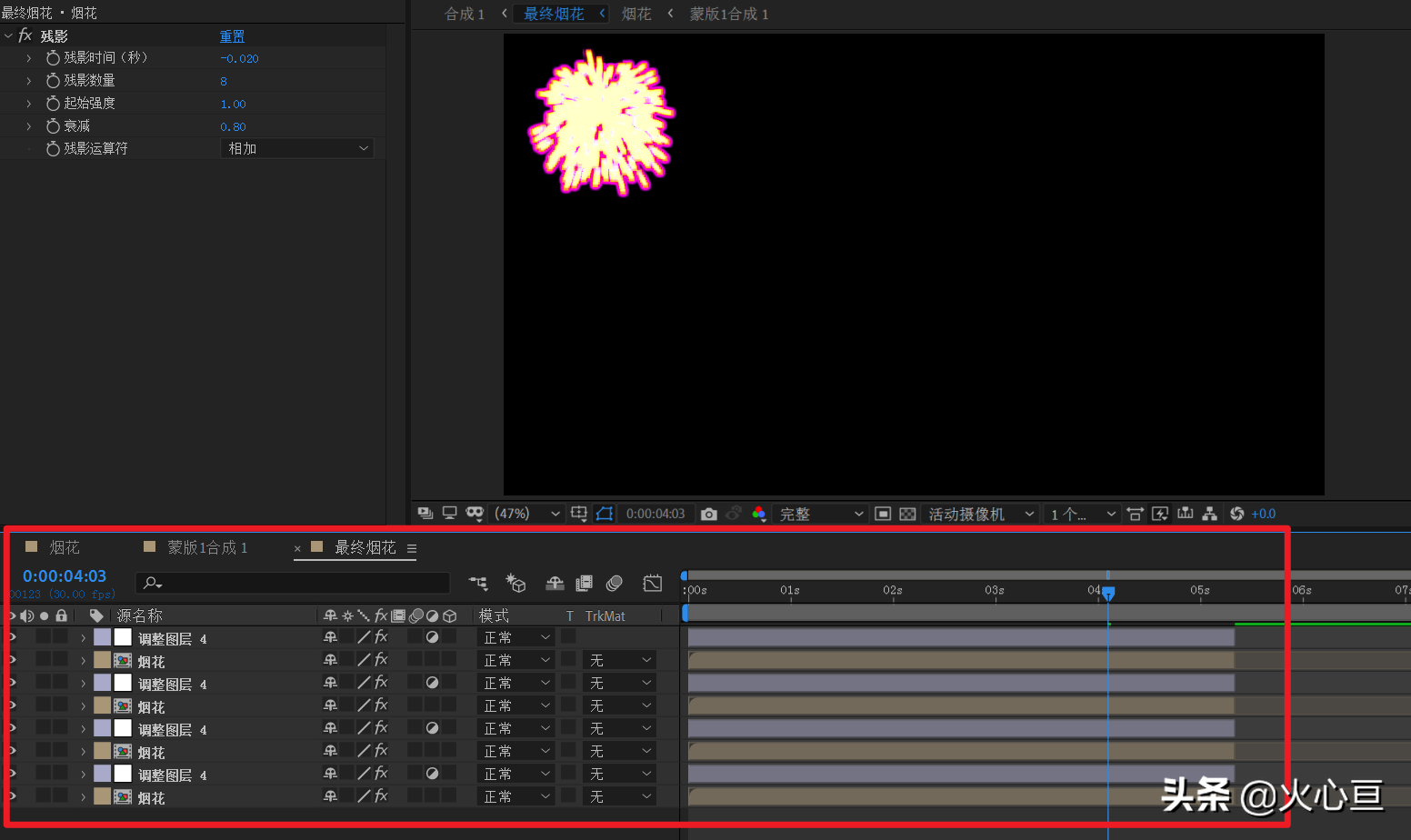Open 最终烟花 timeline panel menu
1411x840 pixels.
tap(412, 548)
